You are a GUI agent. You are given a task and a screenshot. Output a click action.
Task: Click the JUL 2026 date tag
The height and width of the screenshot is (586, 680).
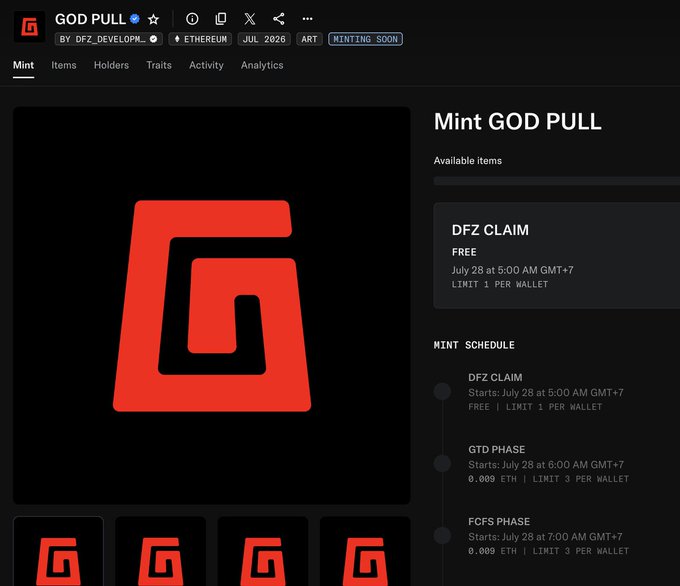[264, 39]
